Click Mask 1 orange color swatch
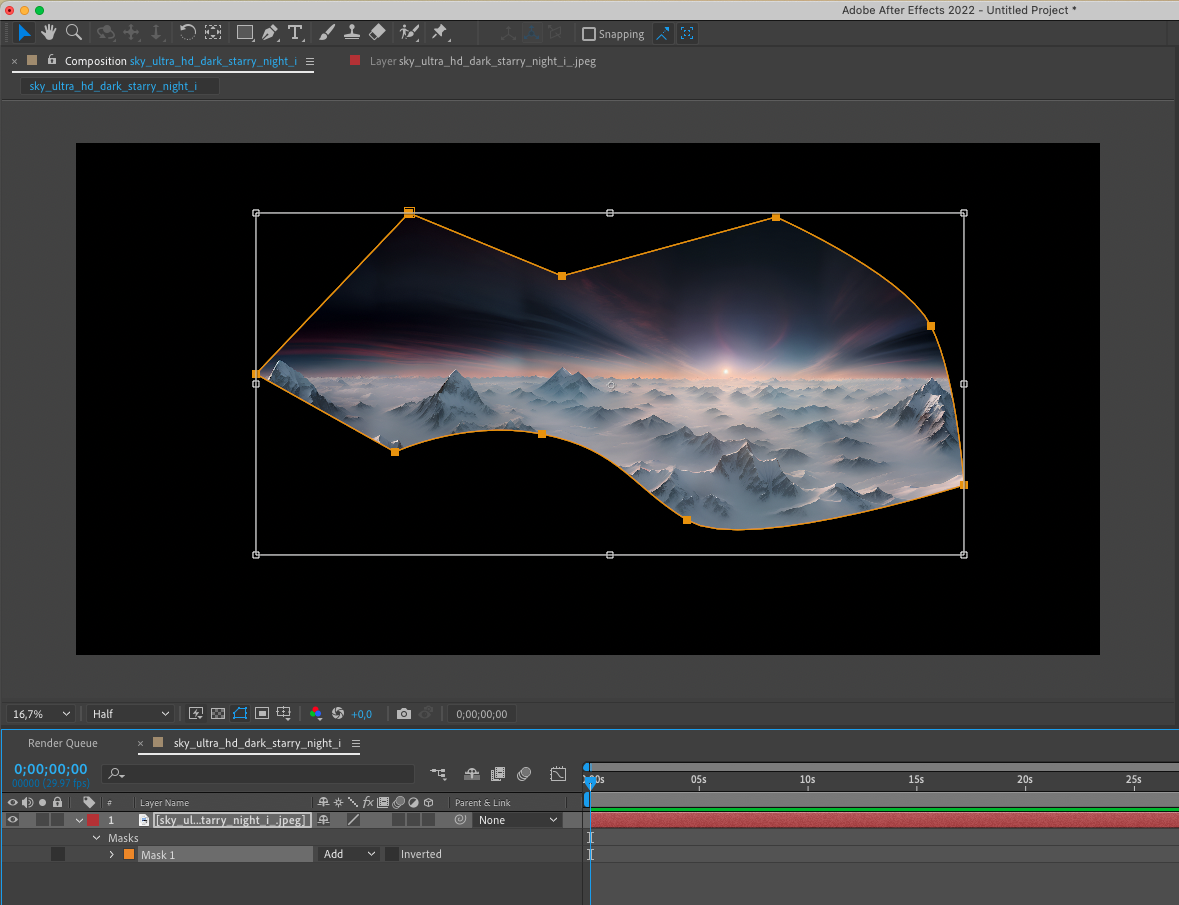Image resolution: width=1179 pixels, height=905 pixels. tap(128, 854)
